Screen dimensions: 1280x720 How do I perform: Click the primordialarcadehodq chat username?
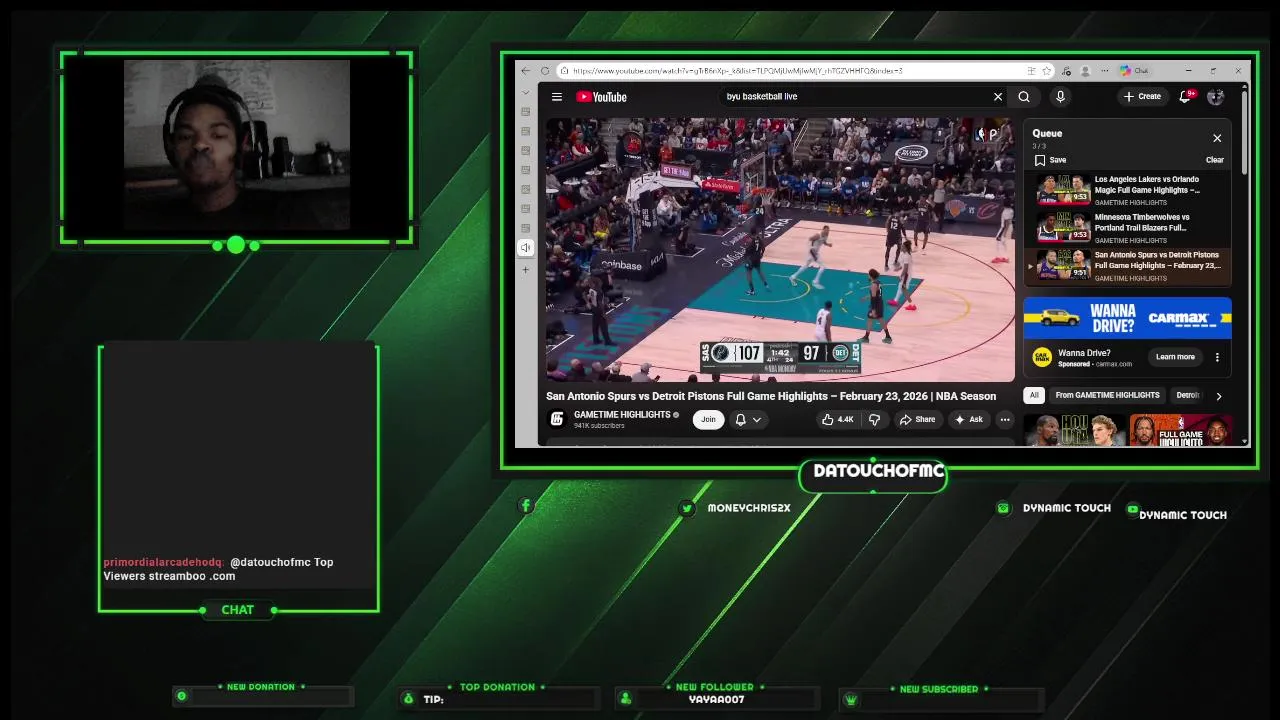pos(163,562)
